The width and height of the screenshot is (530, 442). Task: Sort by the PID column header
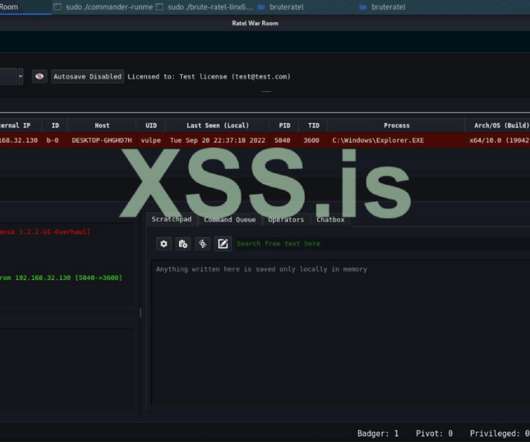point(285,125)
